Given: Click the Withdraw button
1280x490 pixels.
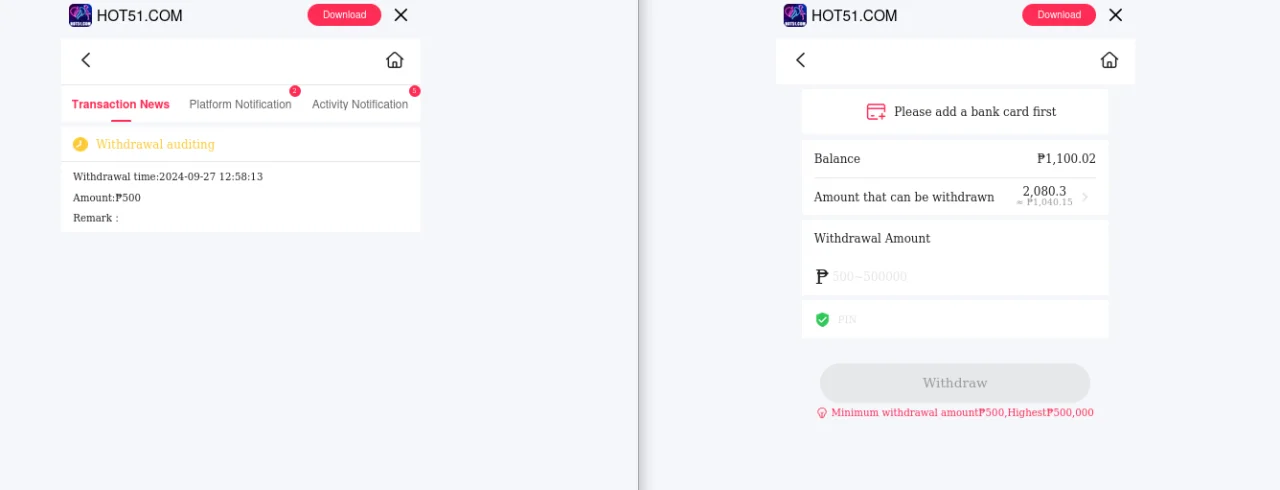Looking at the screenshot, I should (955, 383).
